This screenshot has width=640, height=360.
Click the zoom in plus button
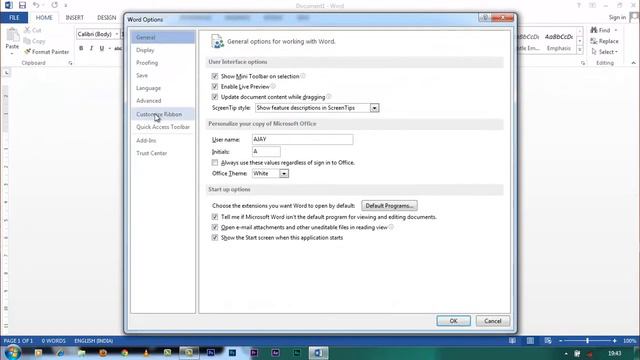[615, 341]
